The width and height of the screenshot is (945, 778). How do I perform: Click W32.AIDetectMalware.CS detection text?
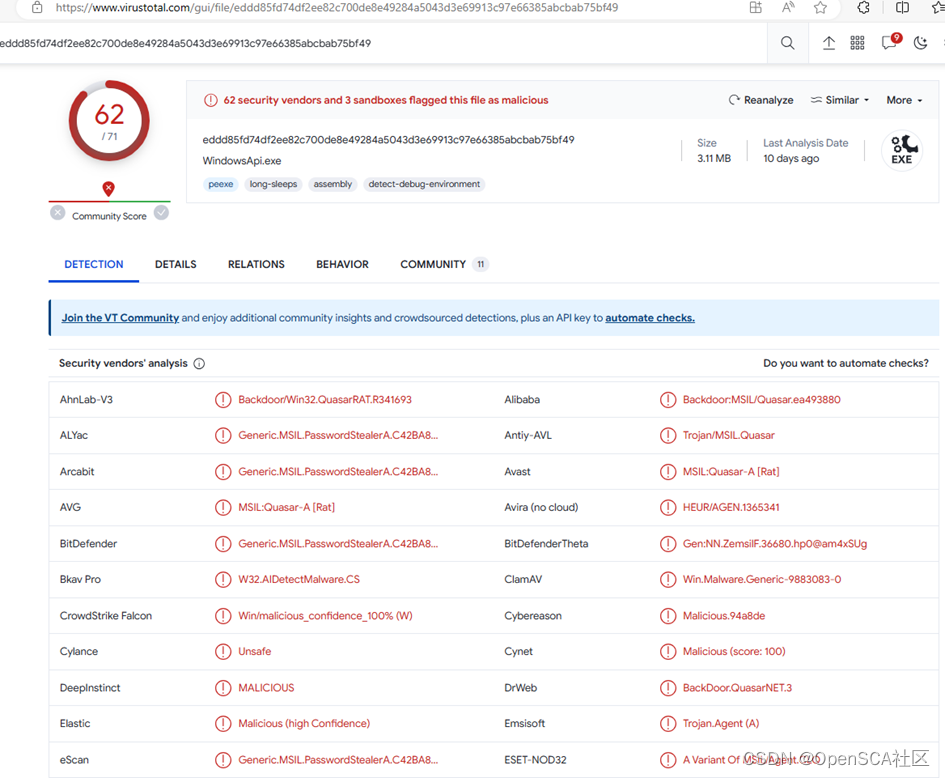[x=299, y=579]
